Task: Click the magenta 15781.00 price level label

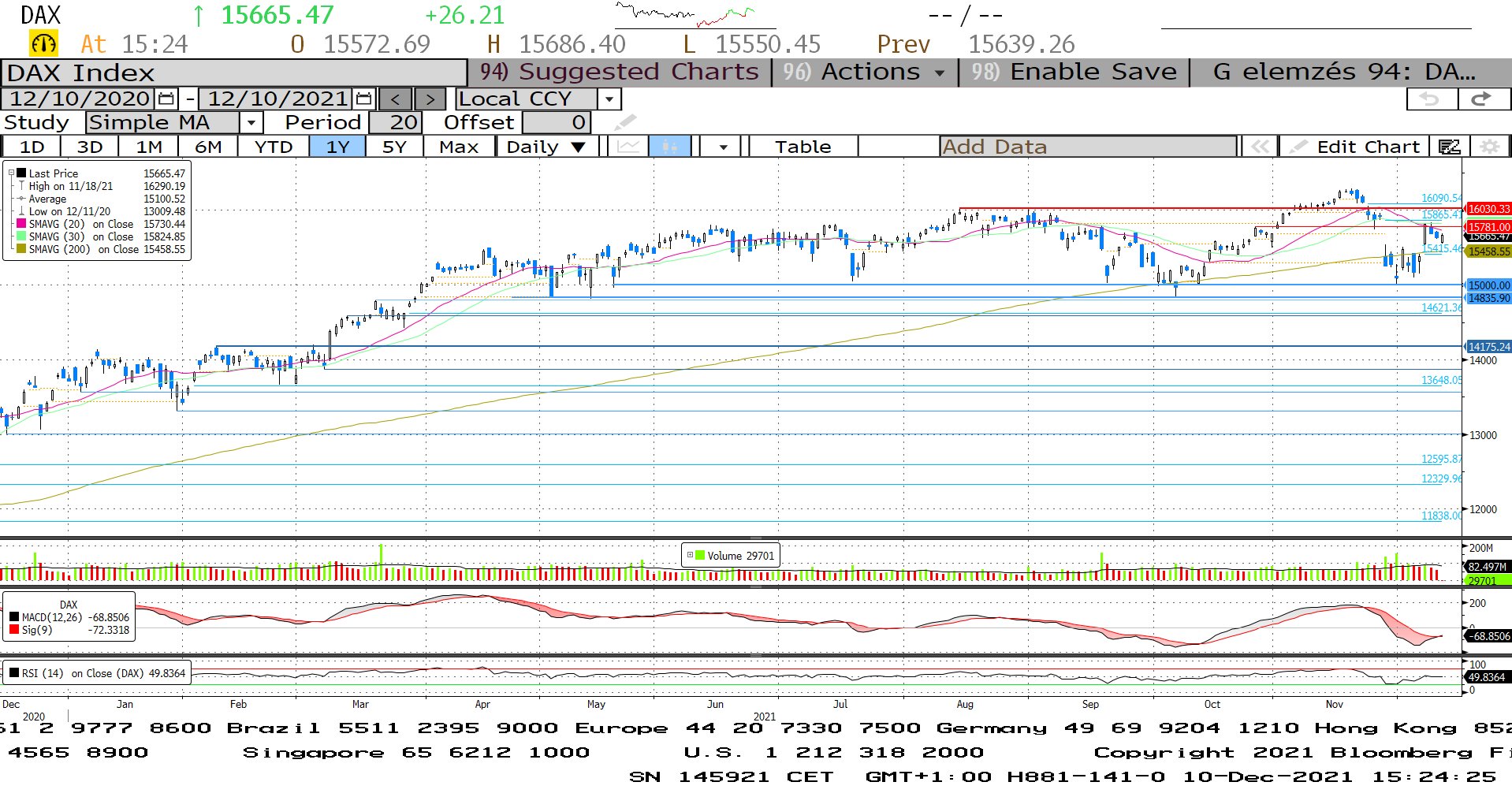Action: (1488, 227)
